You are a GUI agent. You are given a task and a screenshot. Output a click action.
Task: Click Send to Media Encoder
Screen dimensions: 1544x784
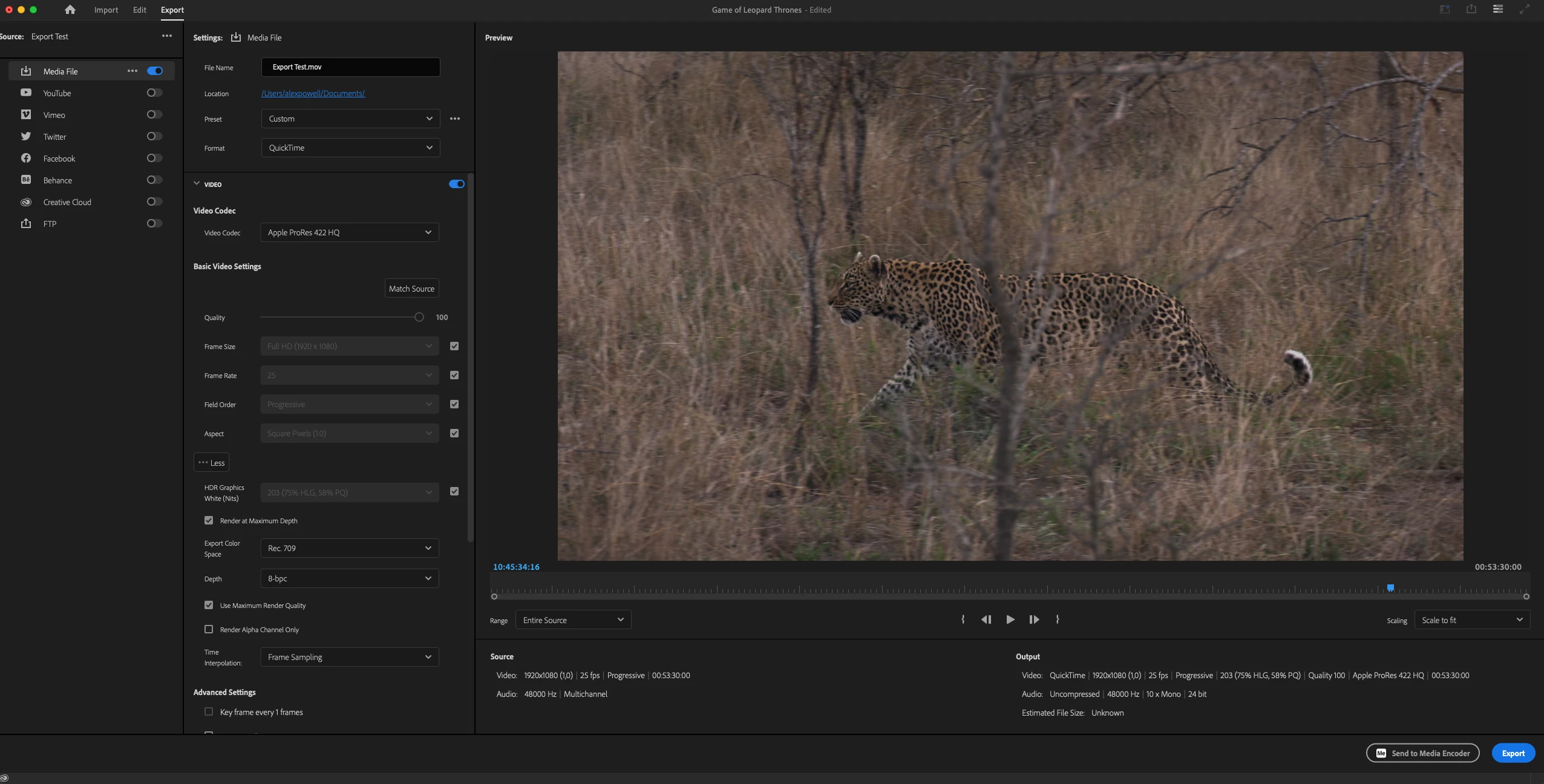(1422, 753)
